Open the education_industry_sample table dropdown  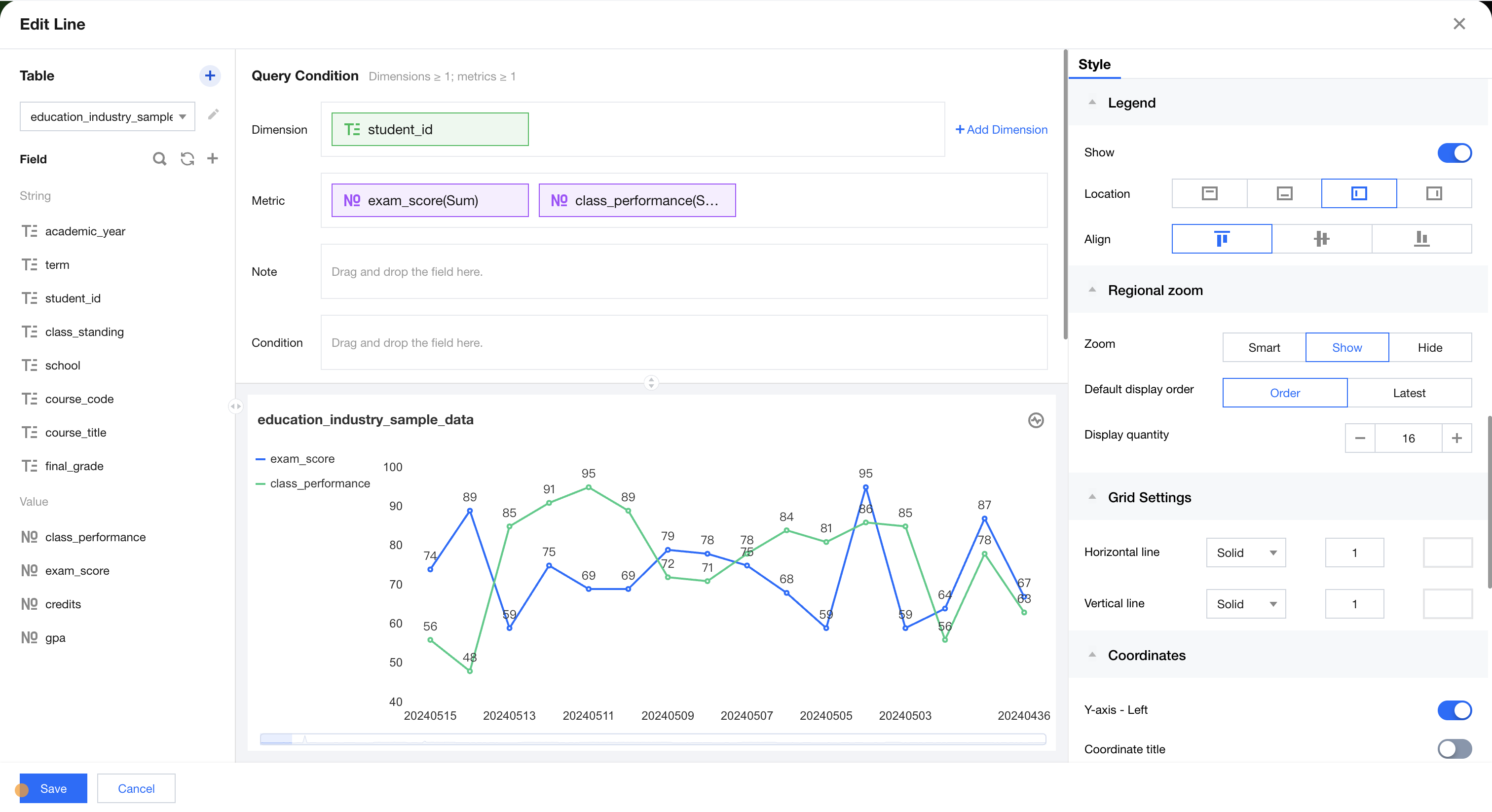(108, 116)
